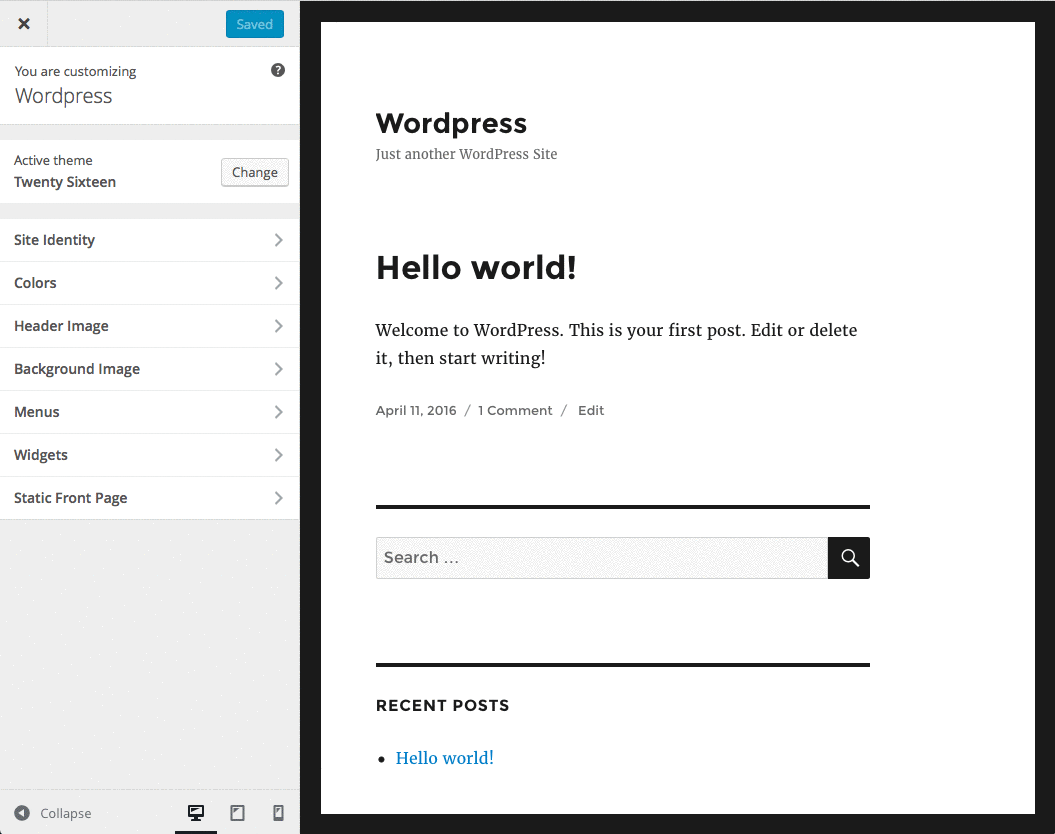Open the Header Image section

coord(149,326)
